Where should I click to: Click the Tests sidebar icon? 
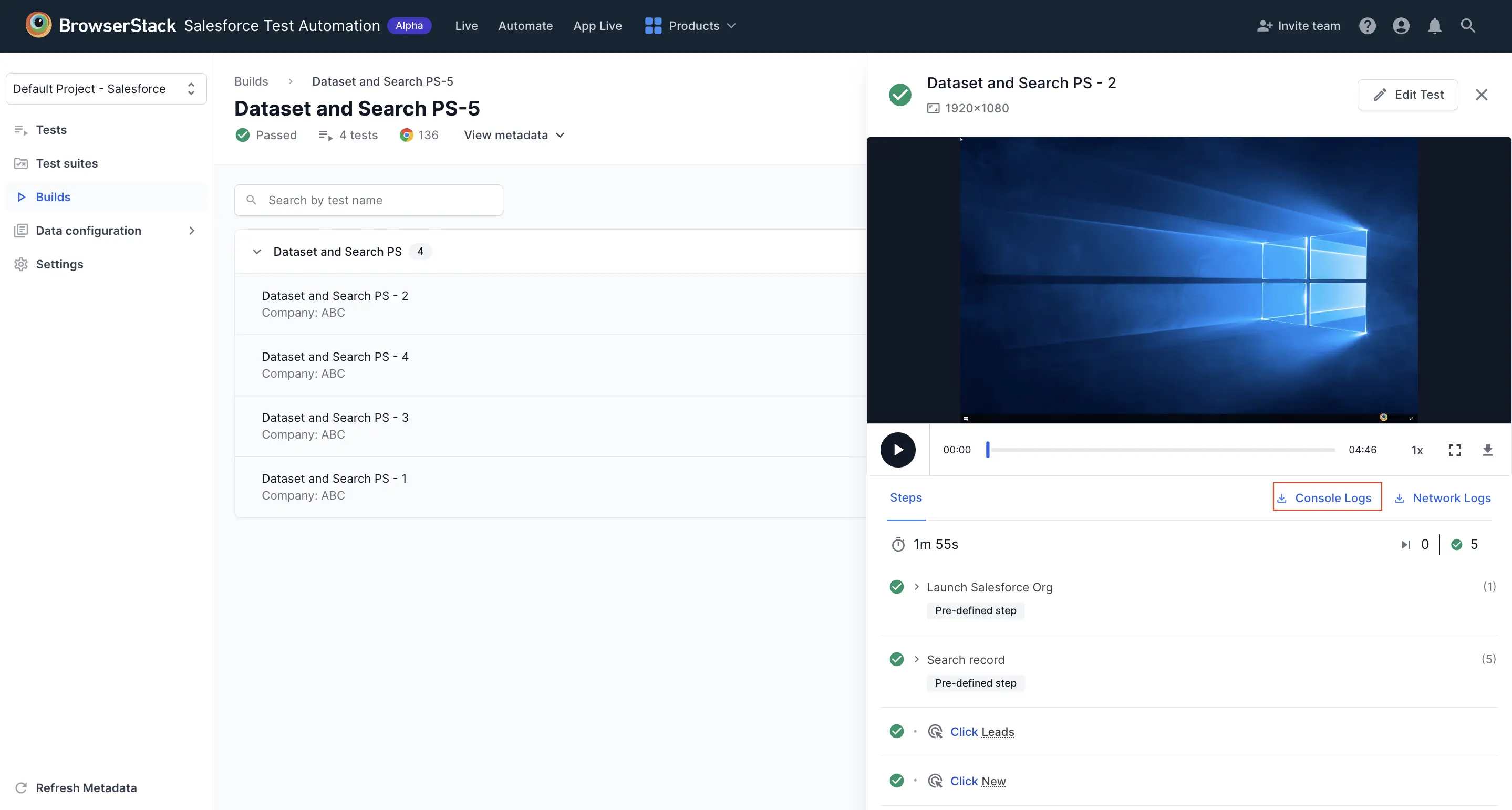[x=21, y=130]
